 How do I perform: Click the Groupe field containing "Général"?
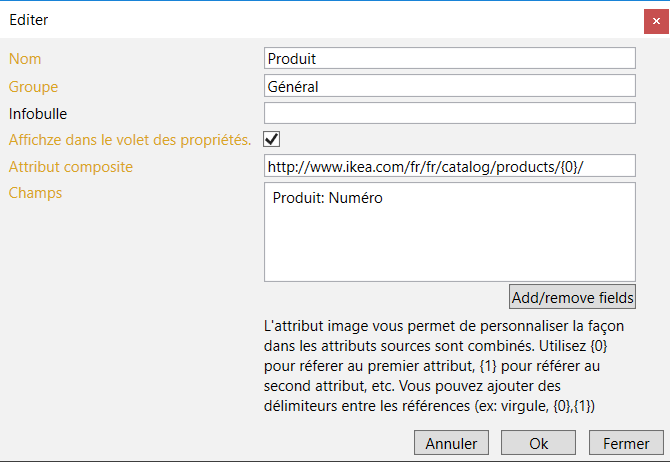pos(450,87)
